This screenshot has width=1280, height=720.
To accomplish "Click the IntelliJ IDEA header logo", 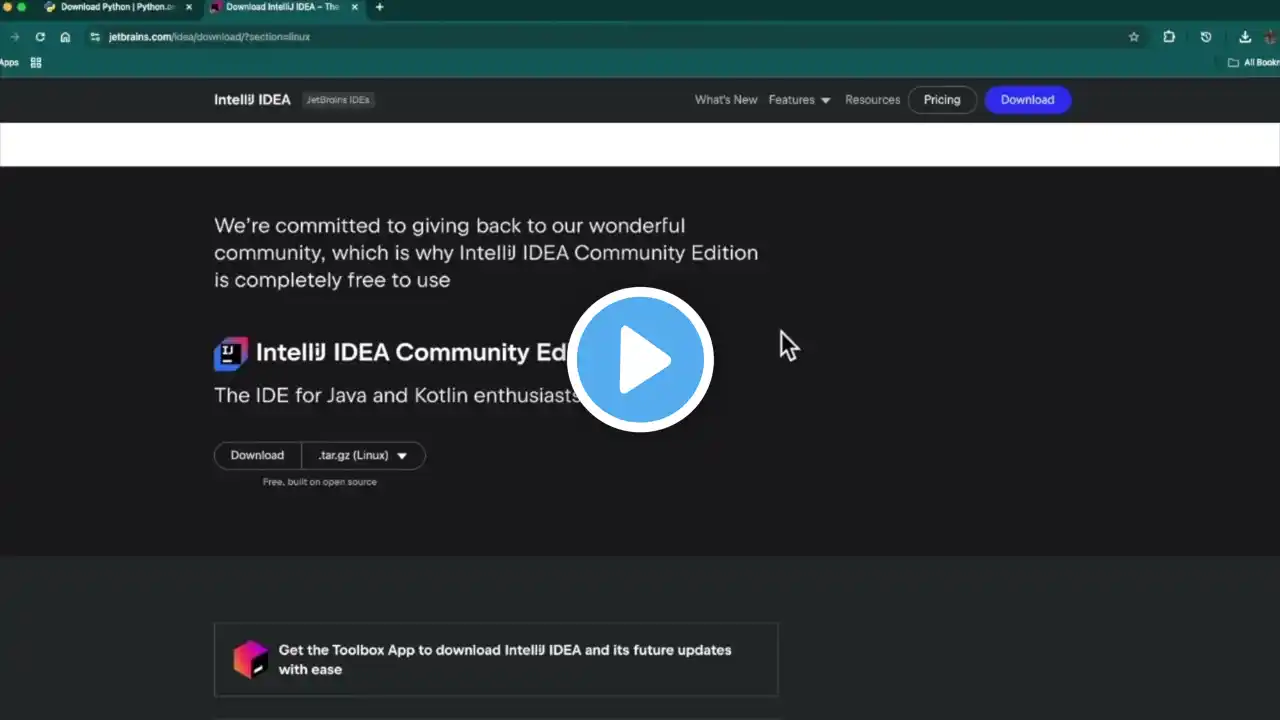I will (x=252, y=100).
